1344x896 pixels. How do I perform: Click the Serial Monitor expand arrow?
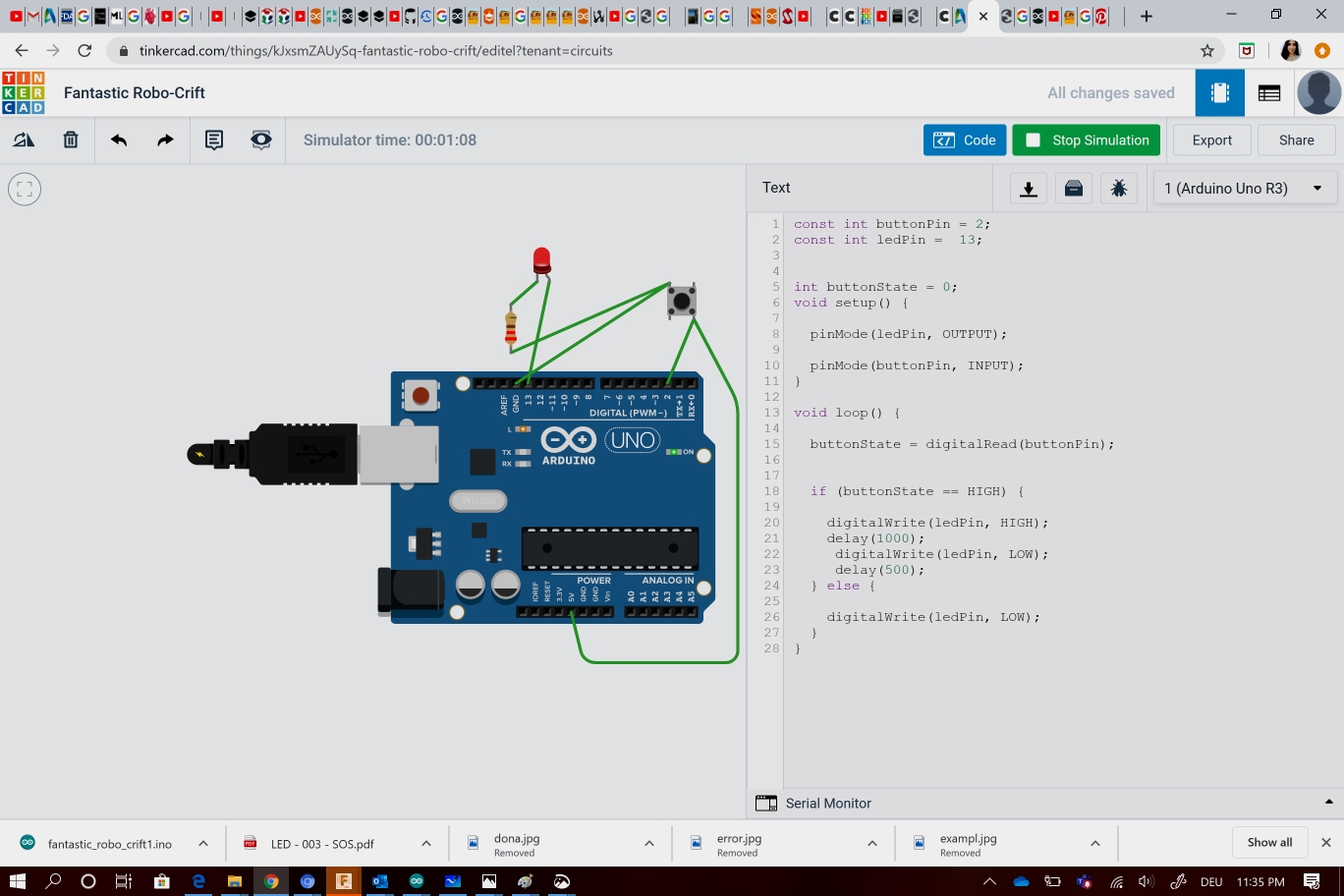(1329, 802)
